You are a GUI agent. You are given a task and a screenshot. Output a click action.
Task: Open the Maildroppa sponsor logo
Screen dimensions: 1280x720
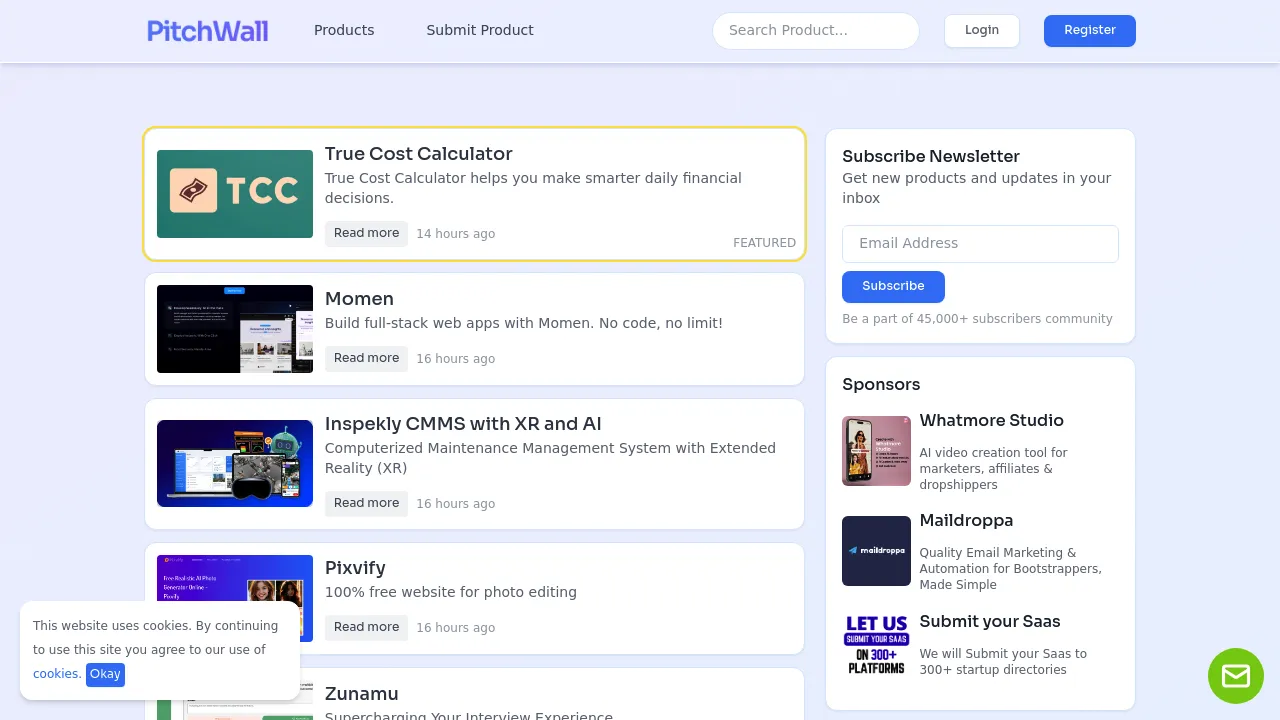[876, 551]
